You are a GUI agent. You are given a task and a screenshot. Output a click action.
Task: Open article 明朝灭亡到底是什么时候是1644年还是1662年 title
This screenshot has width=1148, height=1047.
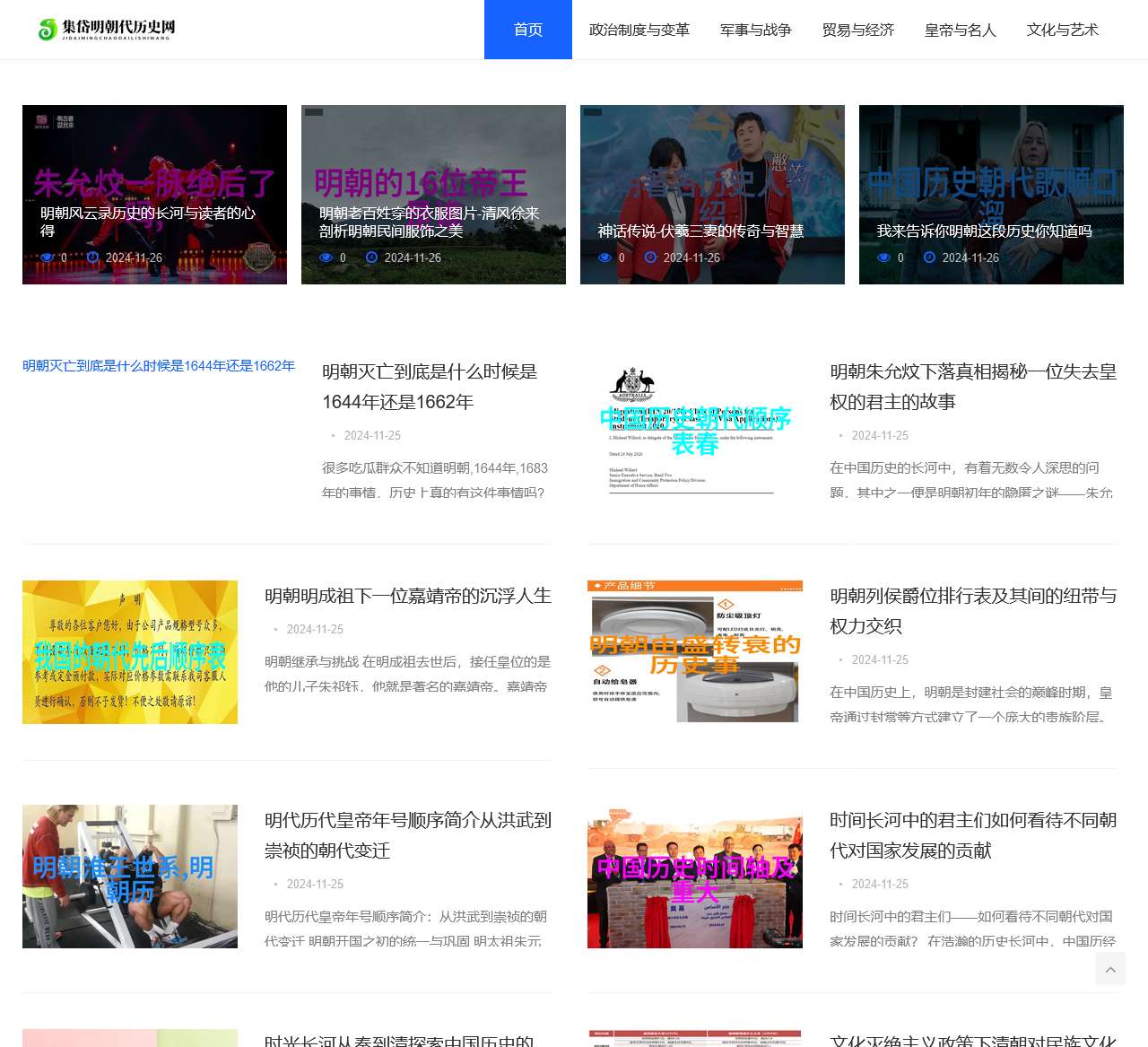coord(429,387)
